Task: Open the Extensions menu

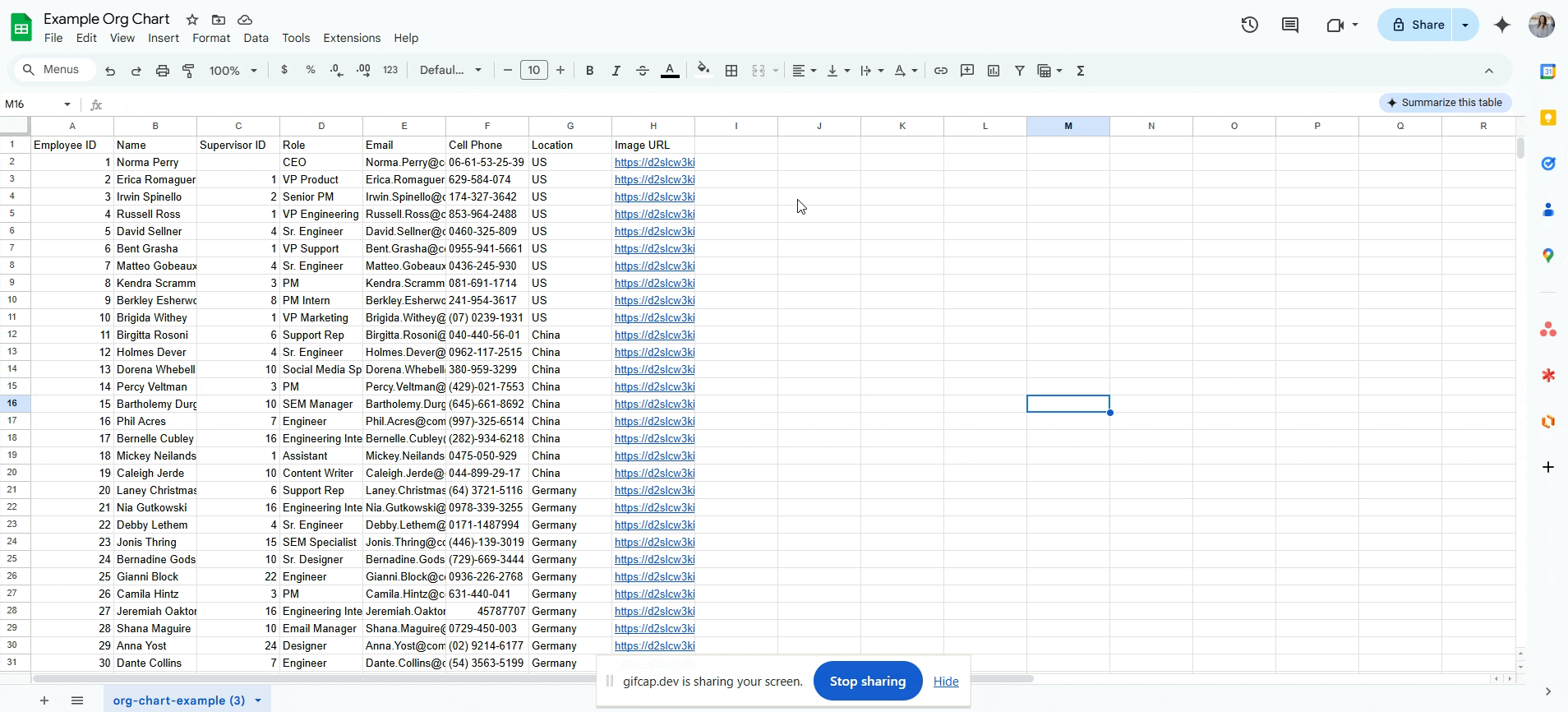Action: click(x=352, y=38)
